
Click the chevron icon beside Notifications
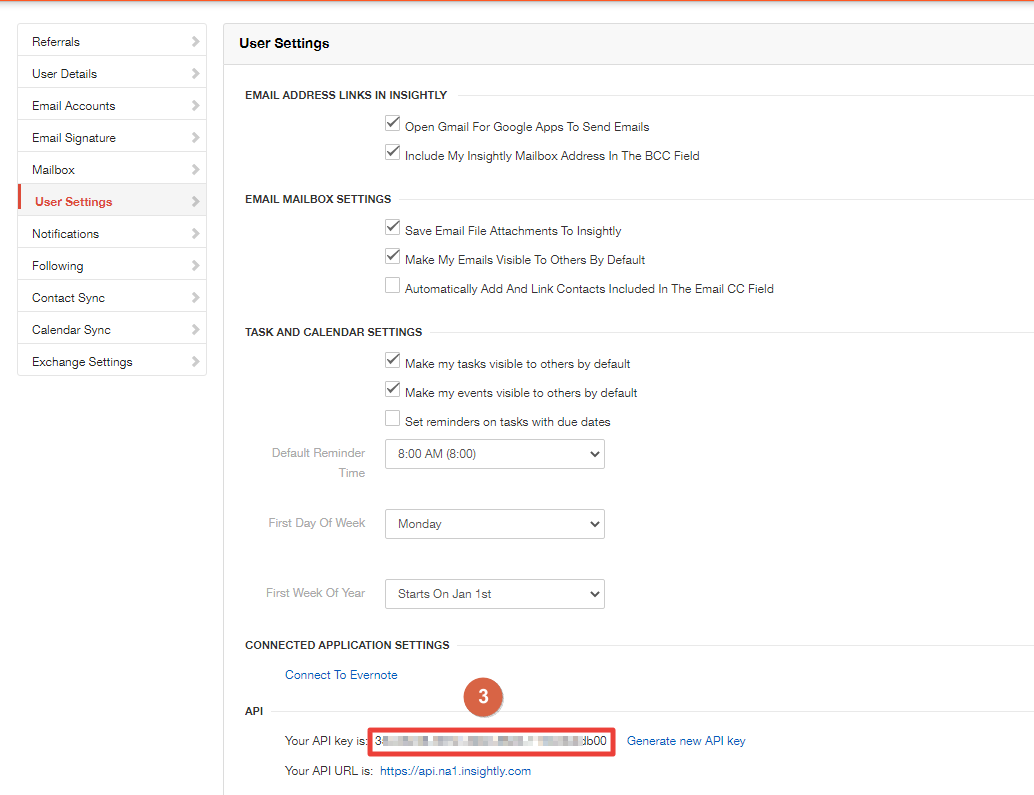tap(195, 234)
